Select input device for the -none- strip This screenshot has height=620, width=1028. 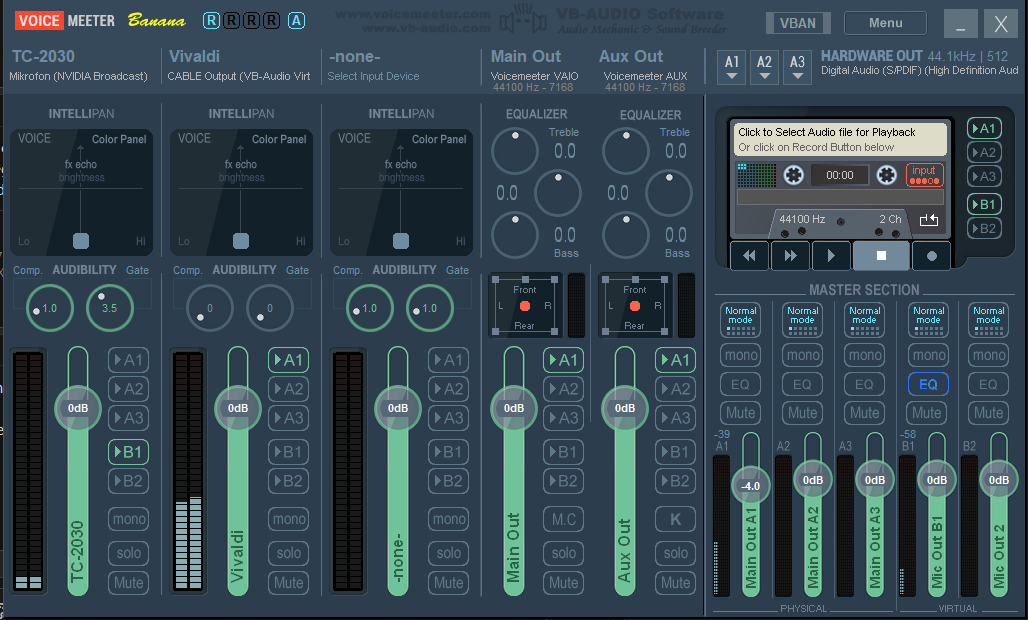click(372, 76)
